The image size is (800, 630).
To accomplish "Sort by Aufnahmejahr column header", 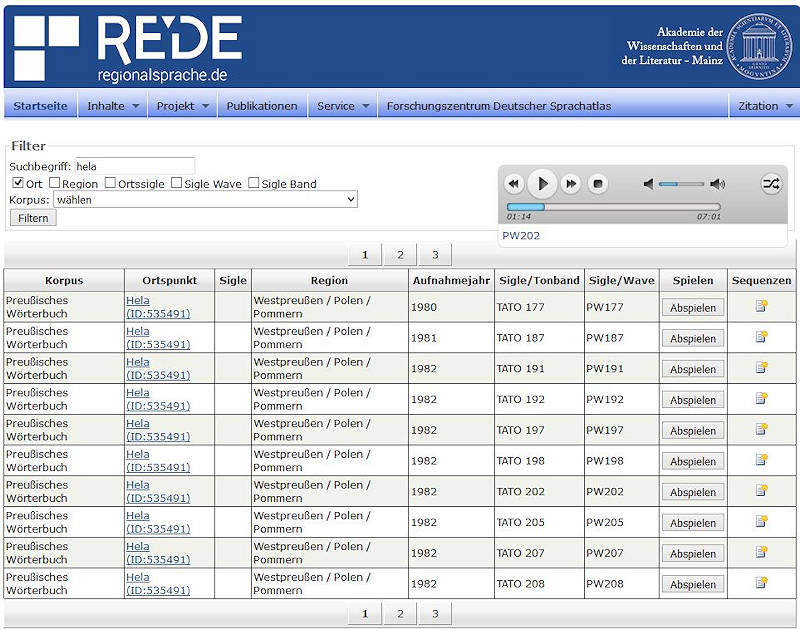I will tap(451, 280).
